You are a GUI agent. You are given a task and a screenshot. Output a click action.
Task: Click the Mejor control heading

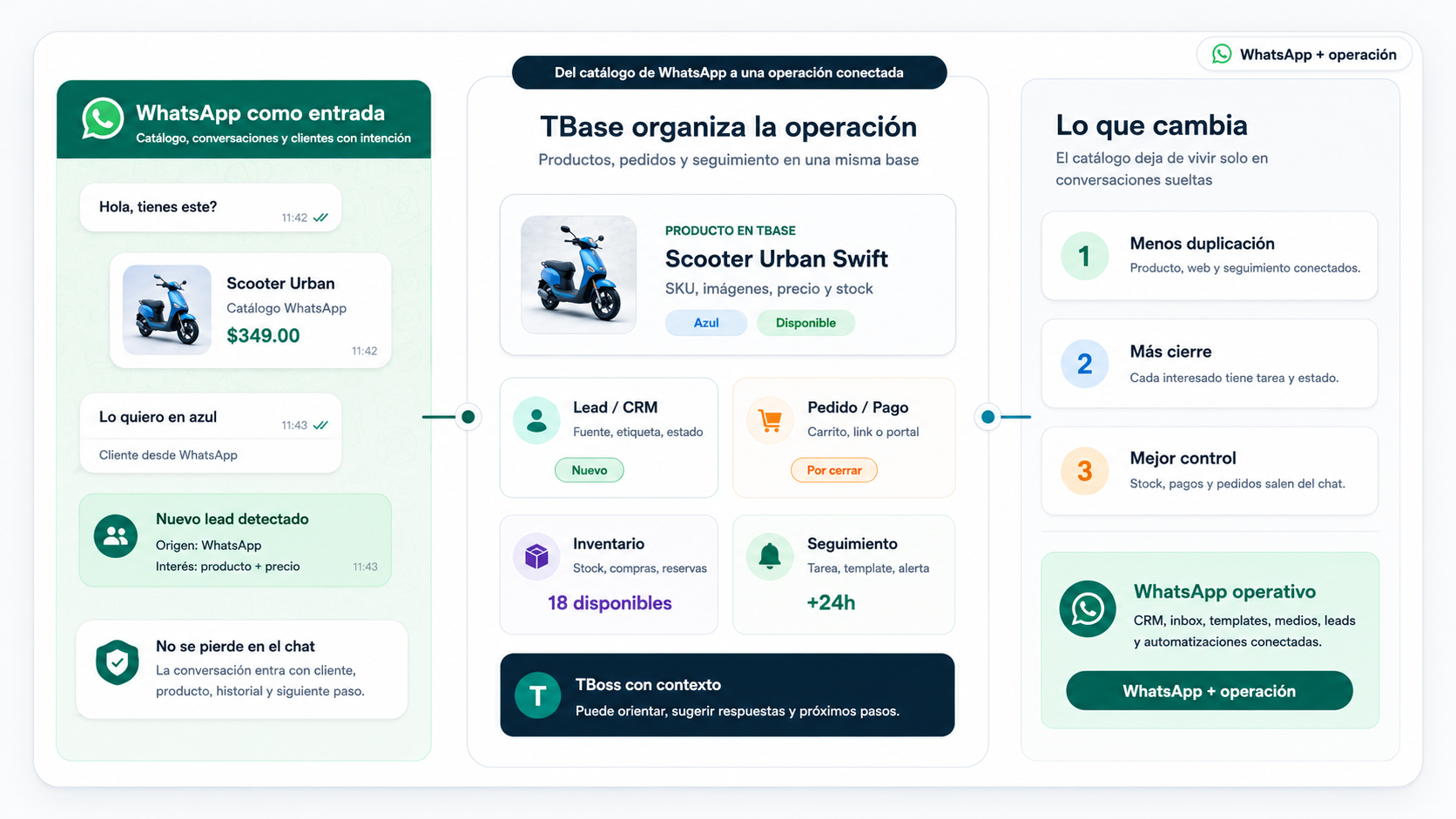pos(1183,458)
